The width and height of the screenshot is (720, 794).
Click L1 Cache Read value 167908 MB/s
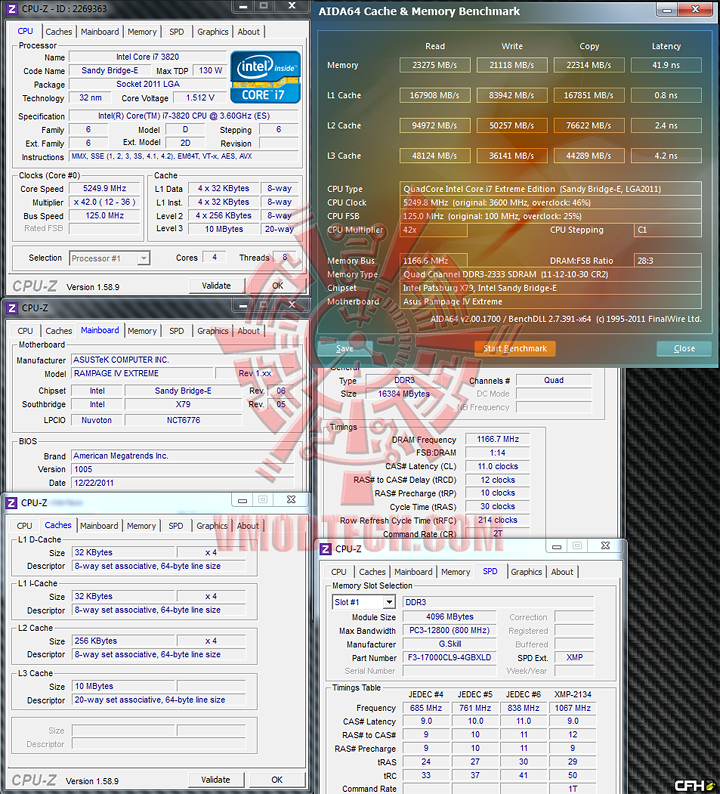434,95
